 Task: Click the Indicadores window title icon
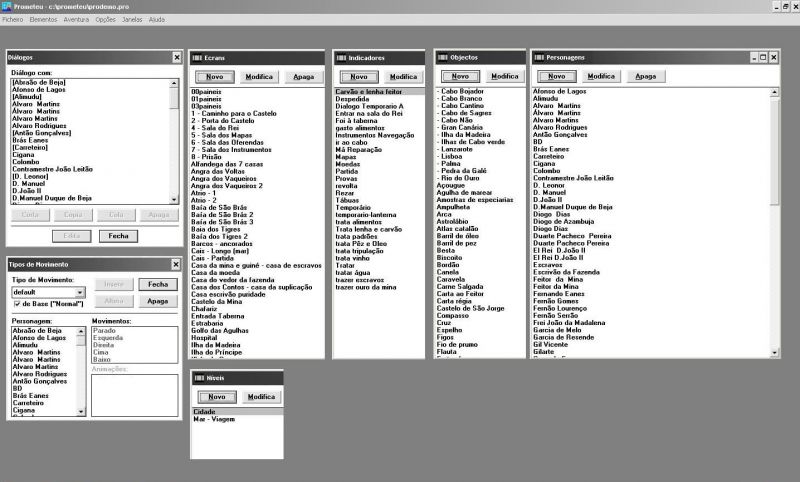point(341,58)
